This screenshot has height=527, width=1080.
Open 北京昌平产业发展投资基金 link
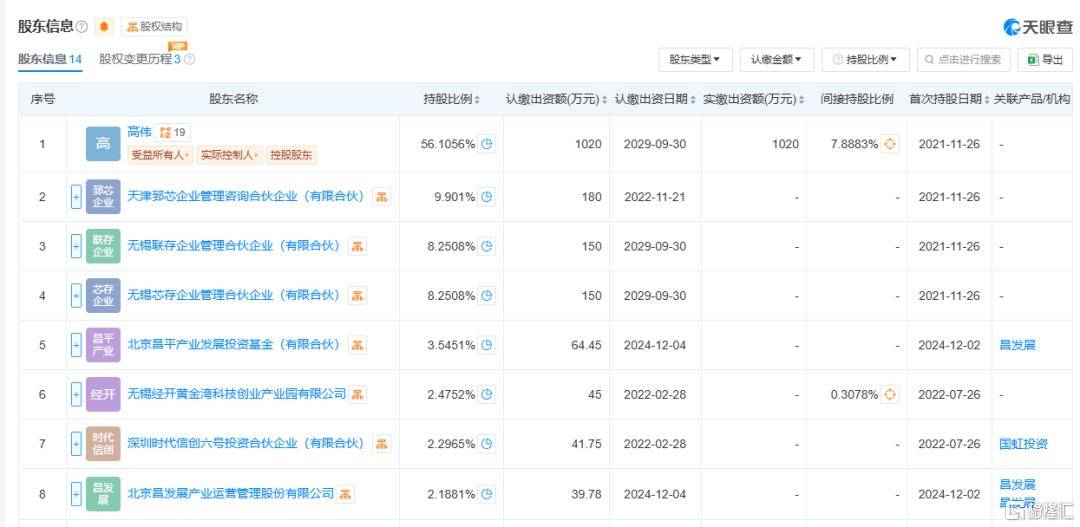(x=234, y=344)
